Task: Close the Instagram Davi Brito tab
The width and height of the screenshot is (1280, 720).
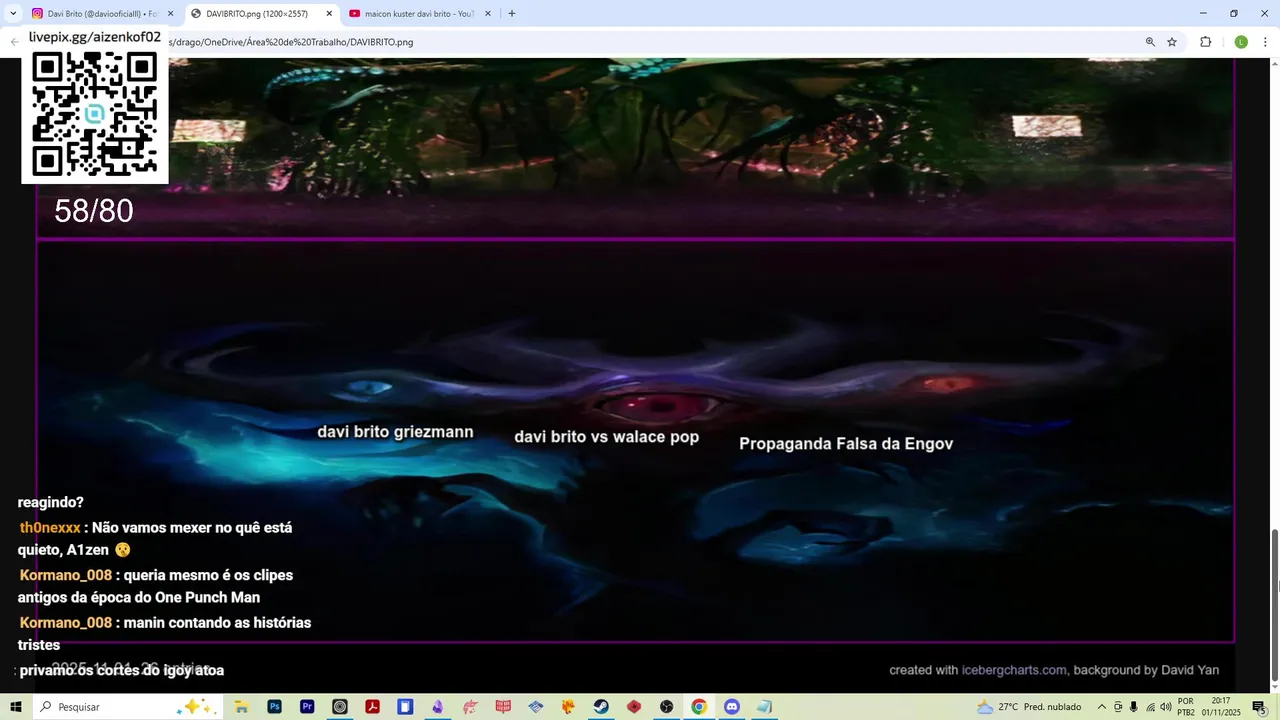Action: click(170, 14)
